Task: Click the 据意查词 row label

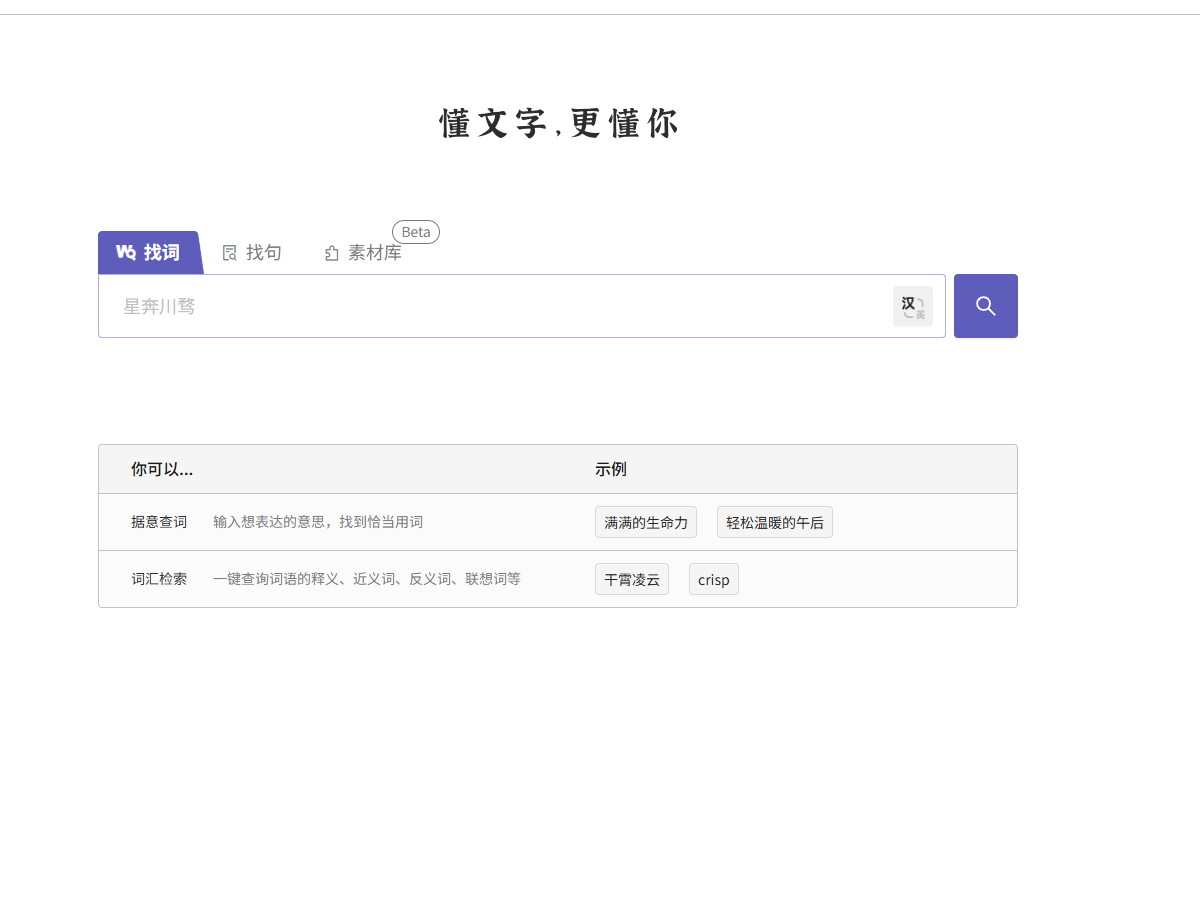Action: (x=158, y=522)
